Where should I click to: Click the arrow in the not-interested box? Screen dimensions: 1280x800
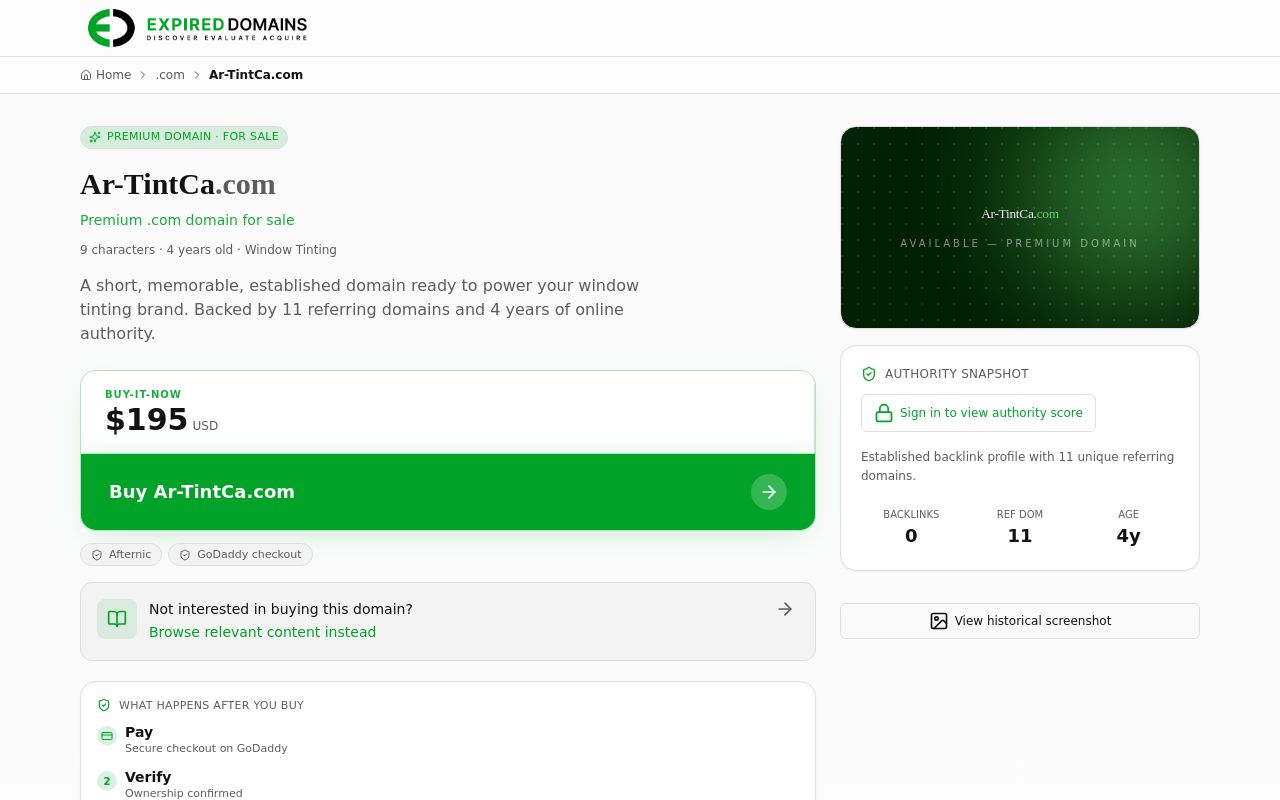coord(785,609)
